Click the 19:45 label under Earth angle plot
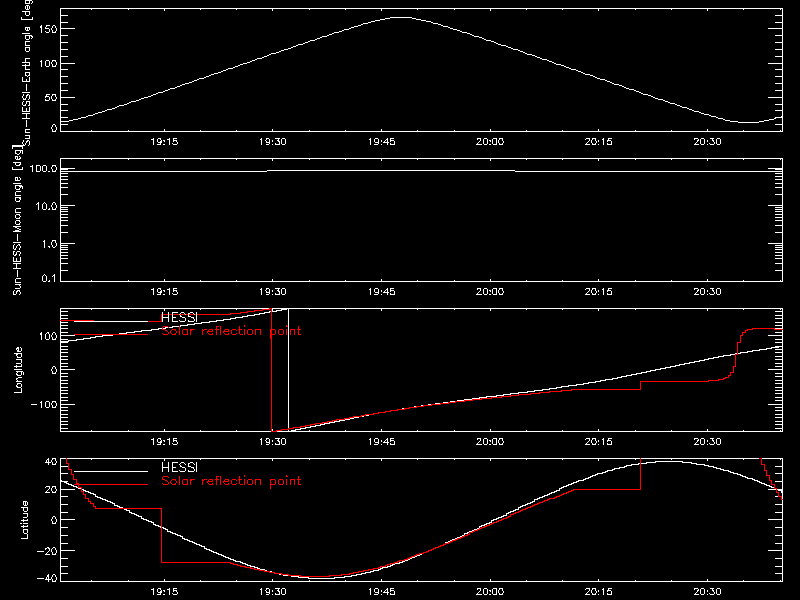This screenshot has width=800, height=600. (x=382, y=141)
